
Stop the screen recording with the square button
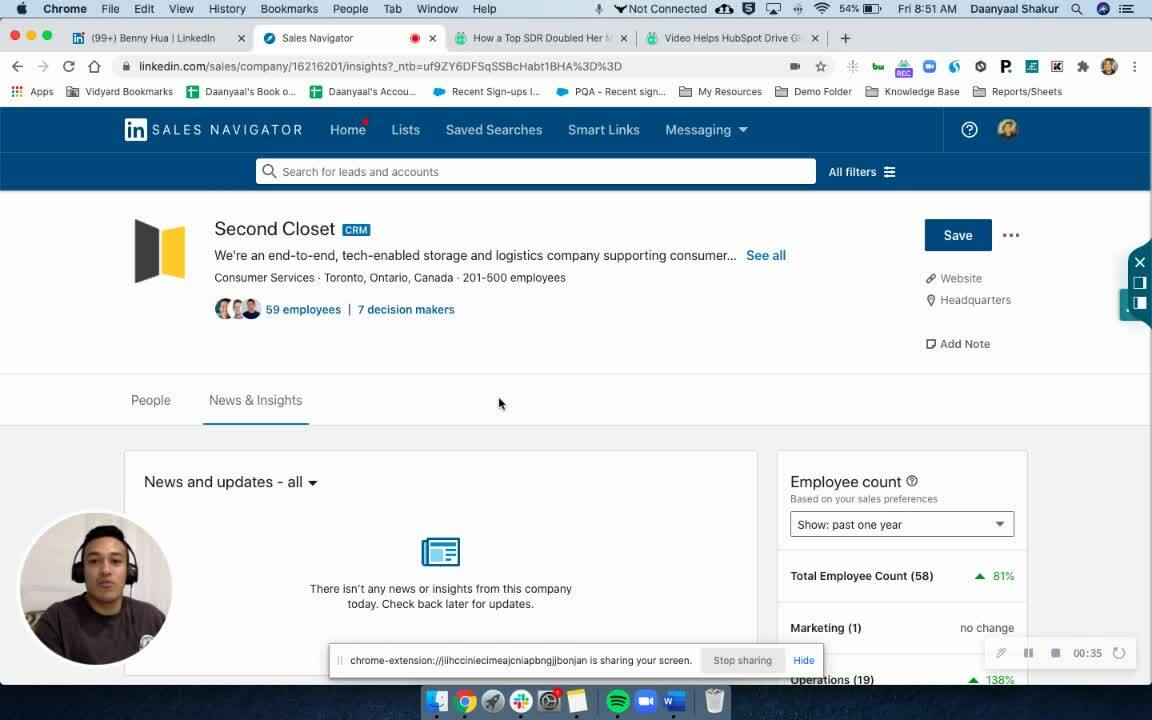coord(1056,652)
